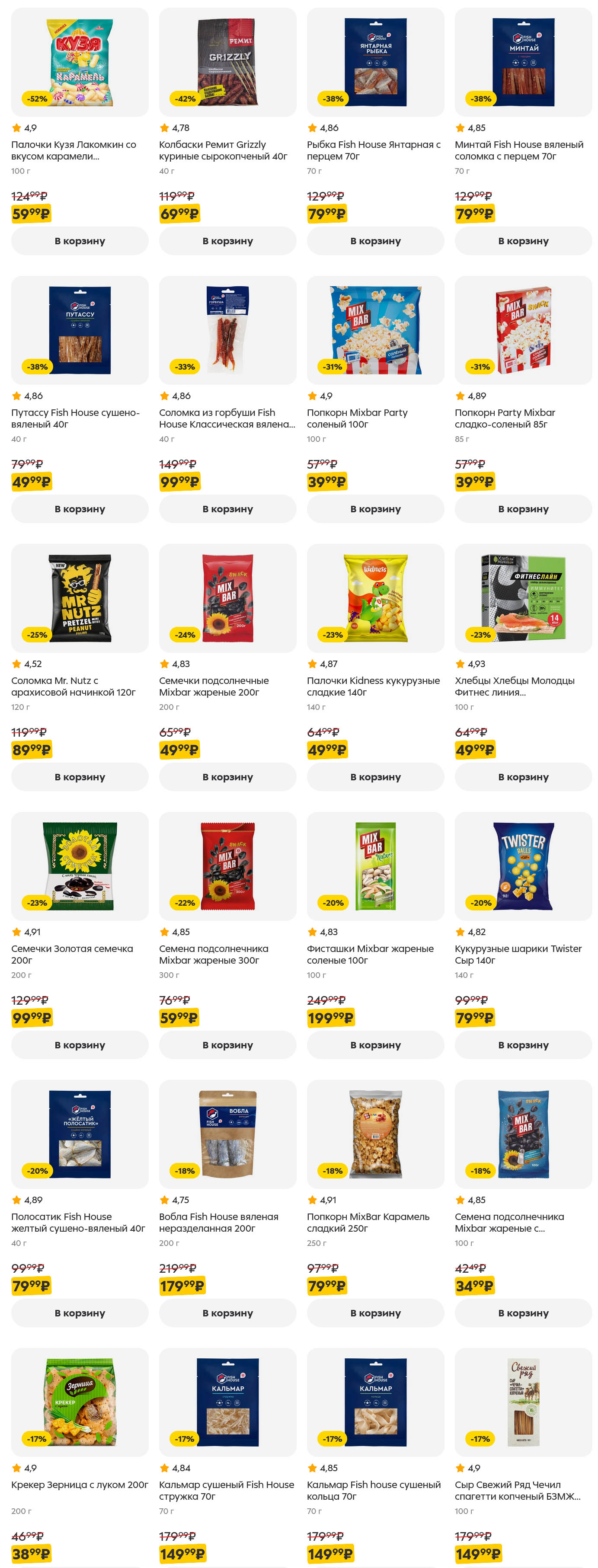Open Фисташки Mixbar жареные product title
Image resolution: width=598 pixels, height=1568 pixels.
click(x=370, y=954)
